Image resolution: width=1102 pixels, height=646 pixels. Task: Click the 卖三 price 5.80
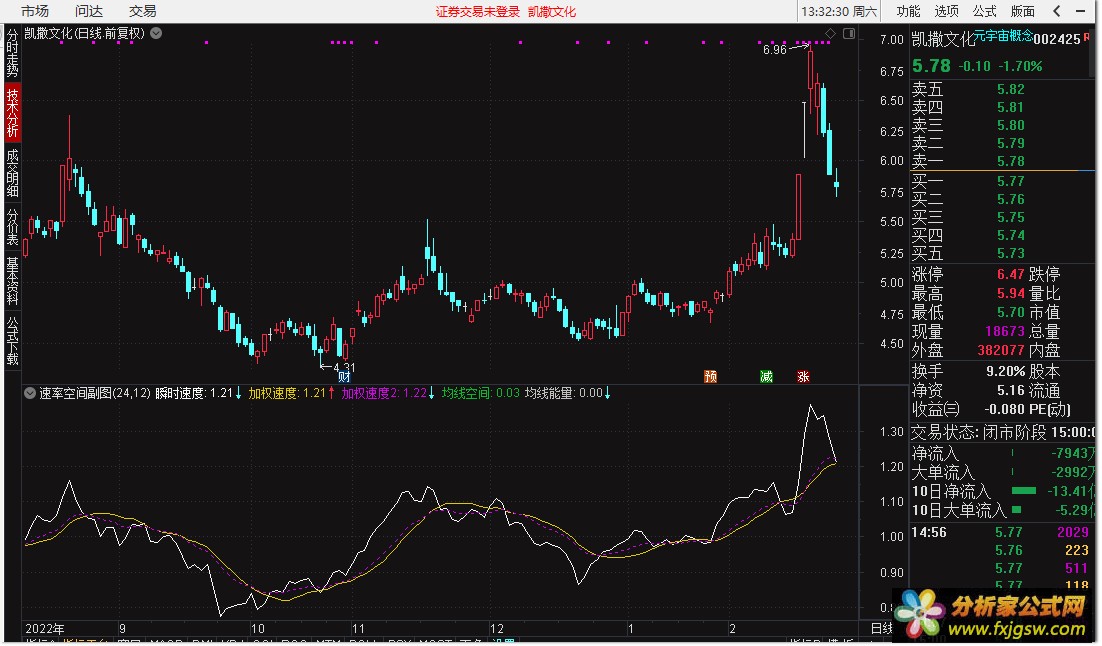(x=1011, y=125)
